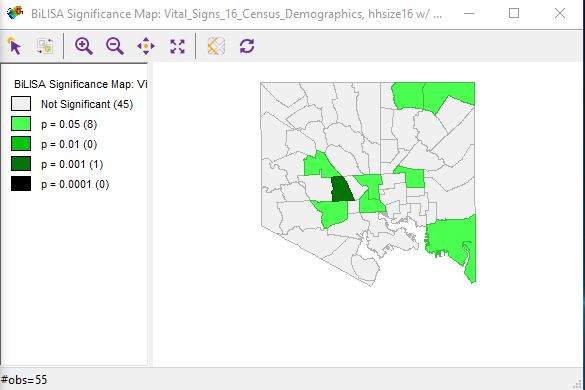Click the p = 0.0001 black swatch
Image resolution: width=585 pixels, height=390 pixels.
pyautogui.click(x=21, y=184)
